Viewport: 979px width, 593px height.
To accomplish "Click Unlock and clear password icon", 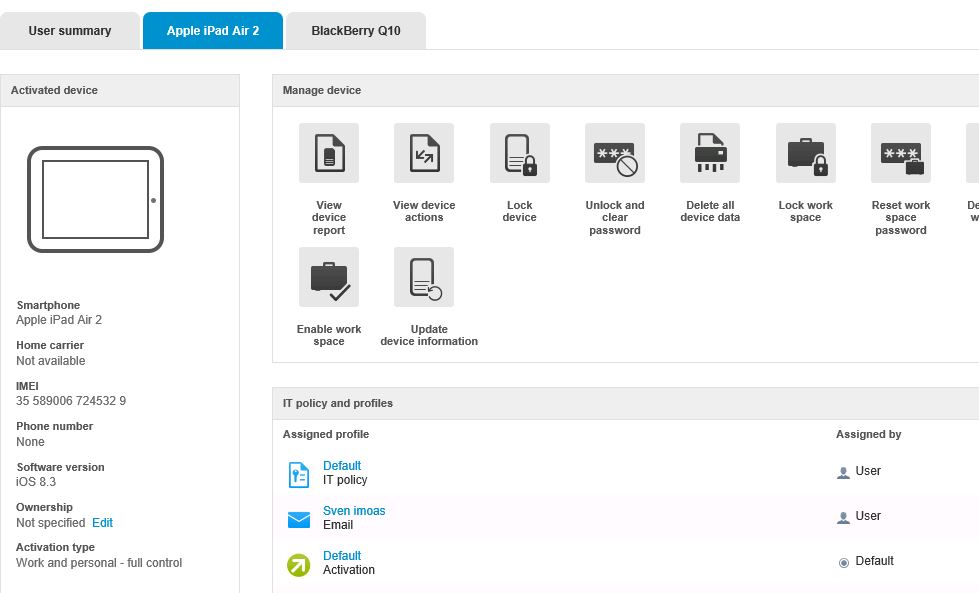I will (x=615, y=153).
